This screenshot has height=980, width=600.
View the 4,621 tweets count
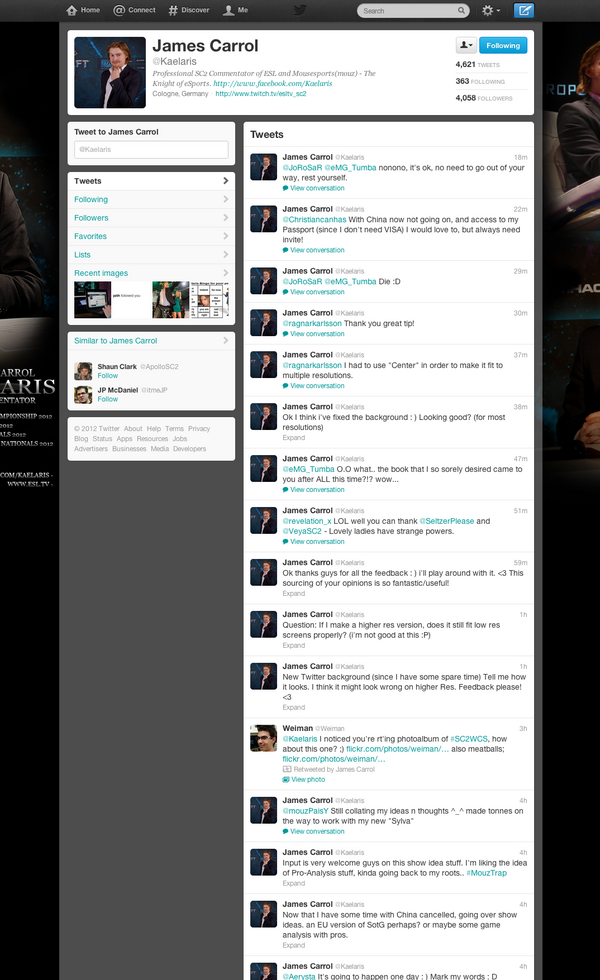pos(478,64)
